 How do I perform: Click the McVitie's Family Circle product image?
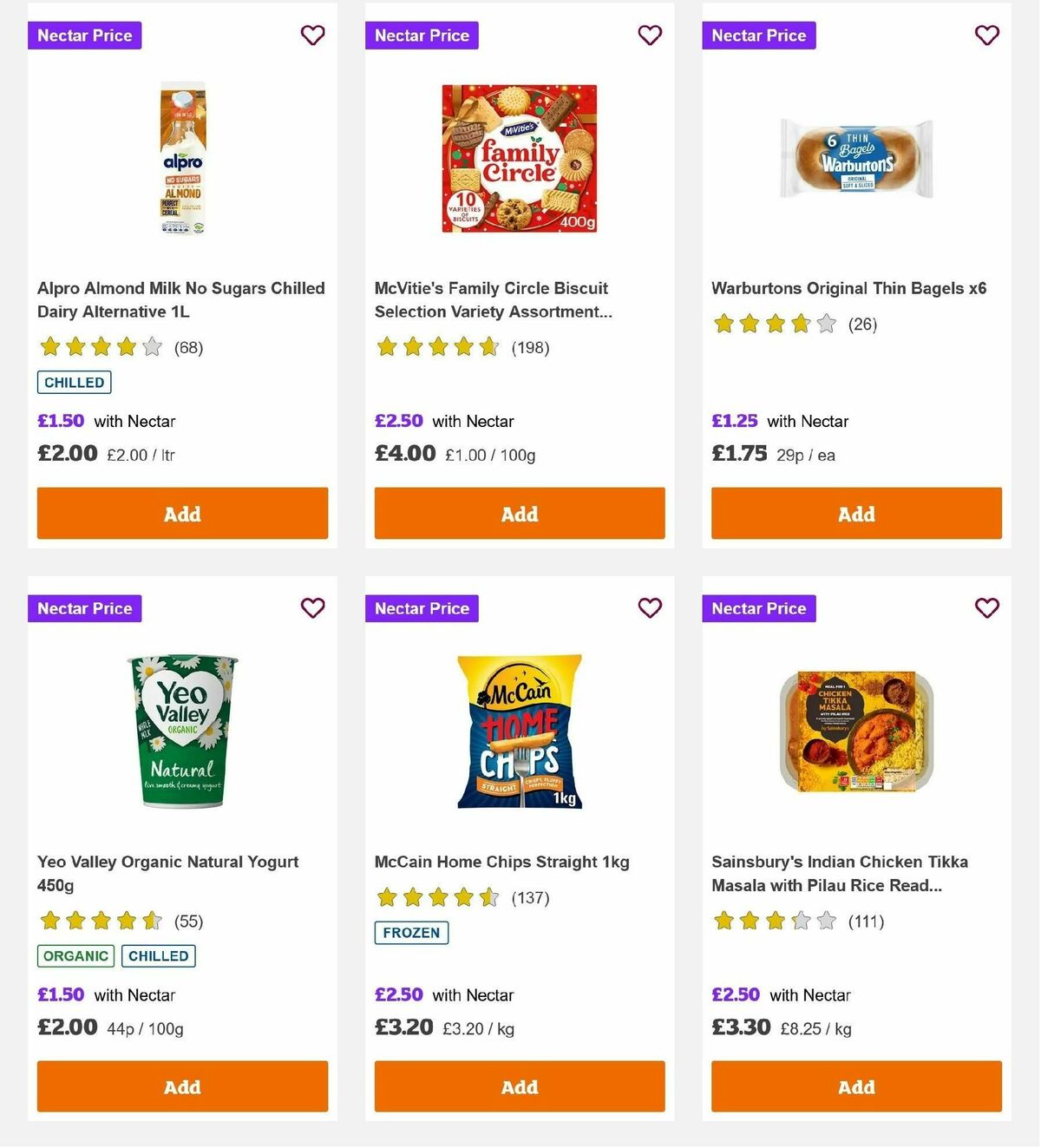[x=519, y=157]
